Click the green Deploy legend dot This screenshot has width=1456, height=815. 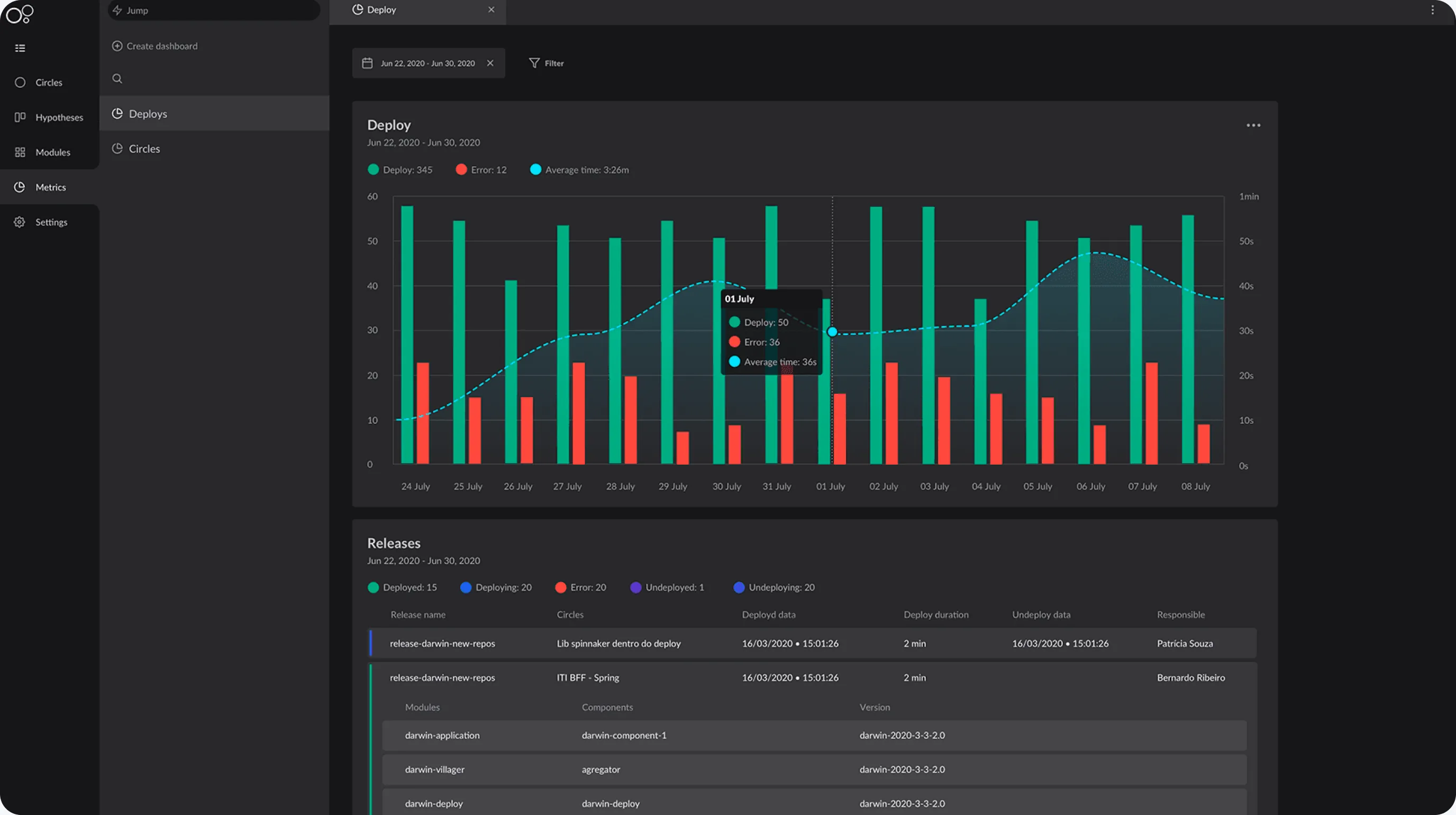point(373,169)
